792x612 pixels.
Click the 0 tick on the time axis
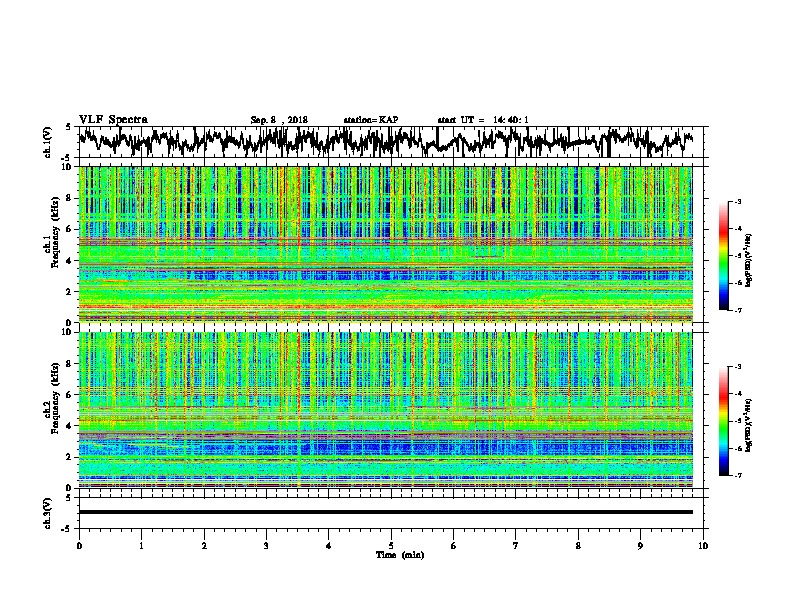tap(79, 546)
